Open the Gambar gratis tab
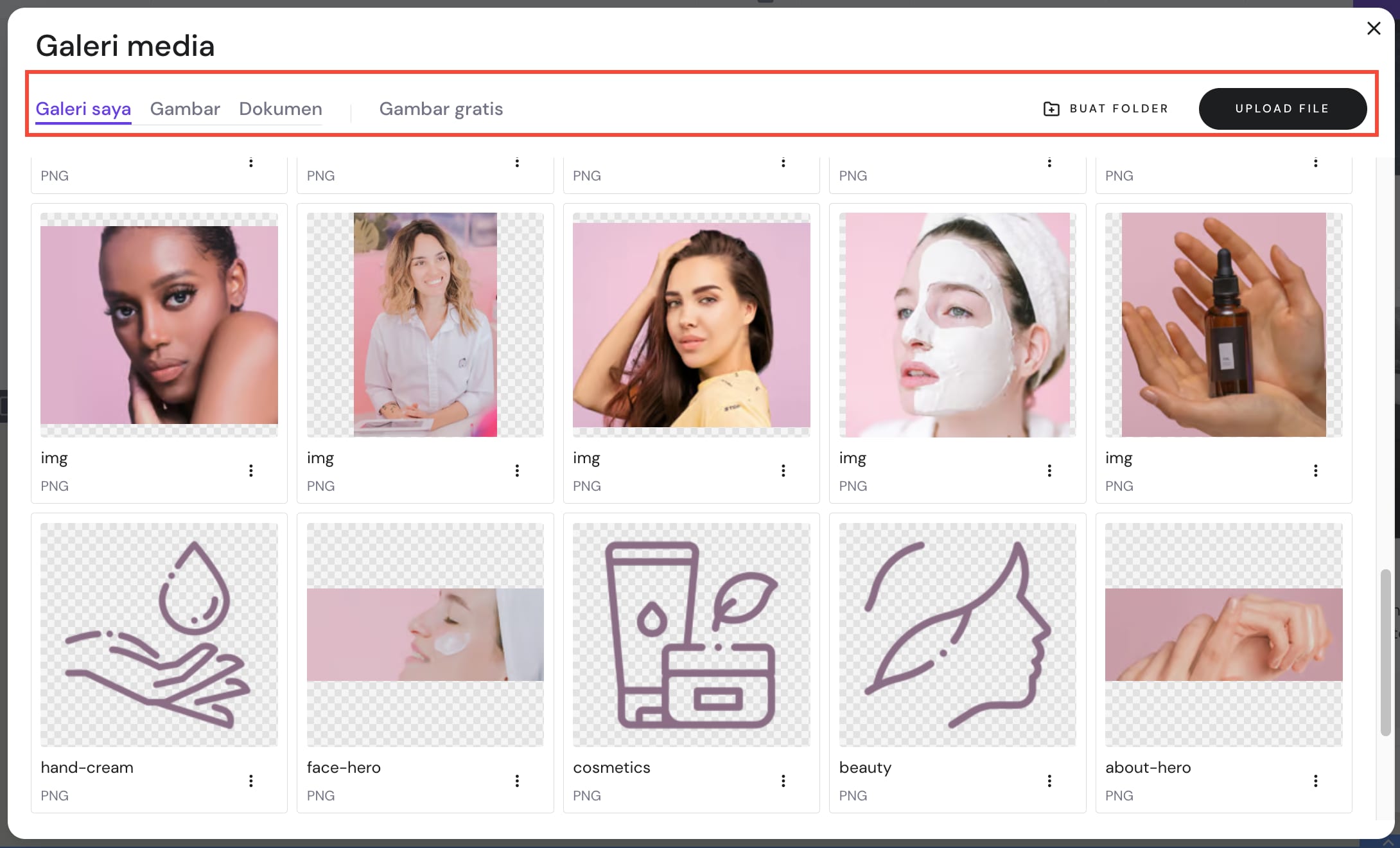1400x848 pixels. pyautogui.click(x=441, y=109)
